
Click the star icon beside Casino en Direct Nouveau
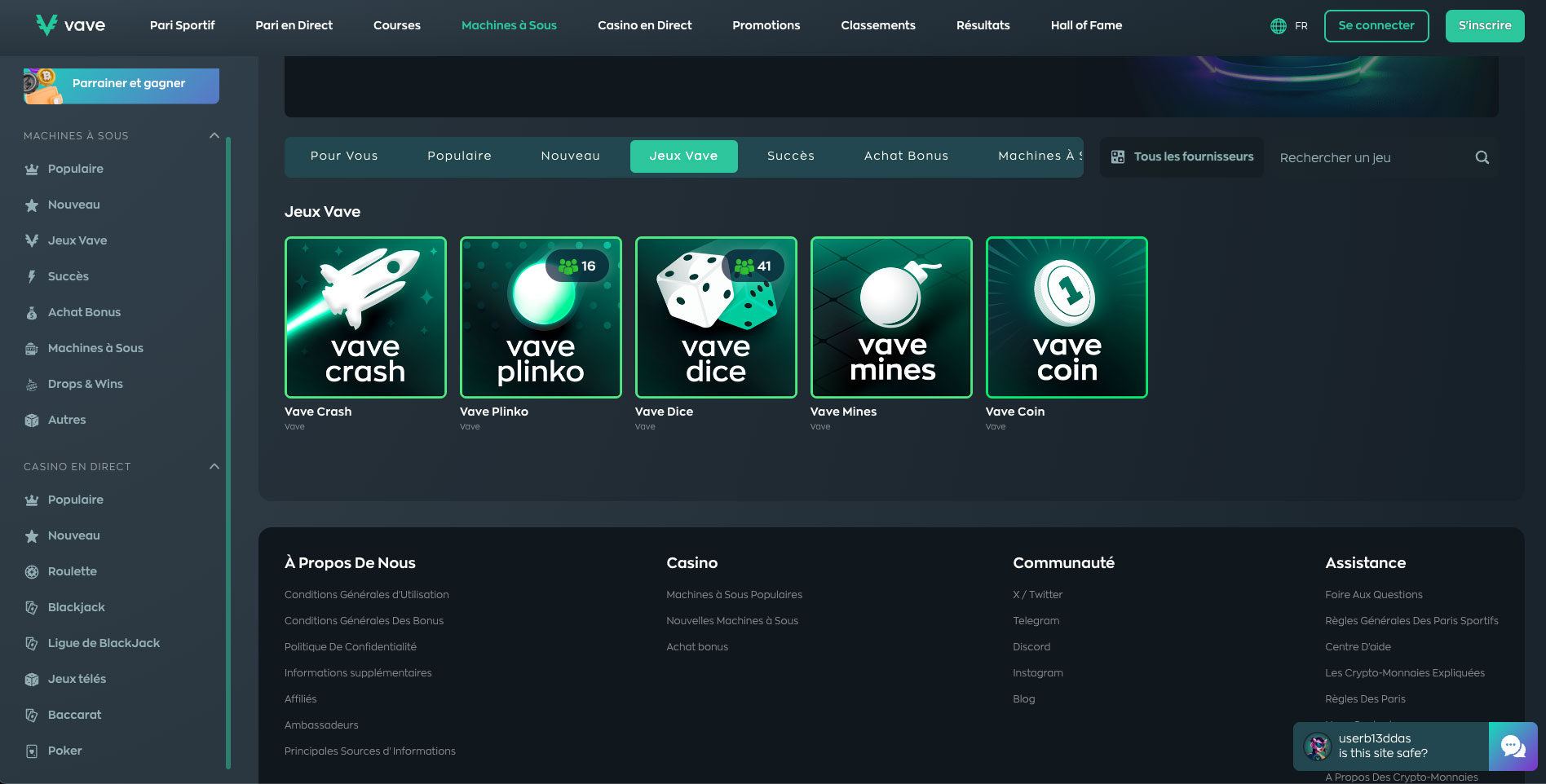point(32,536)
